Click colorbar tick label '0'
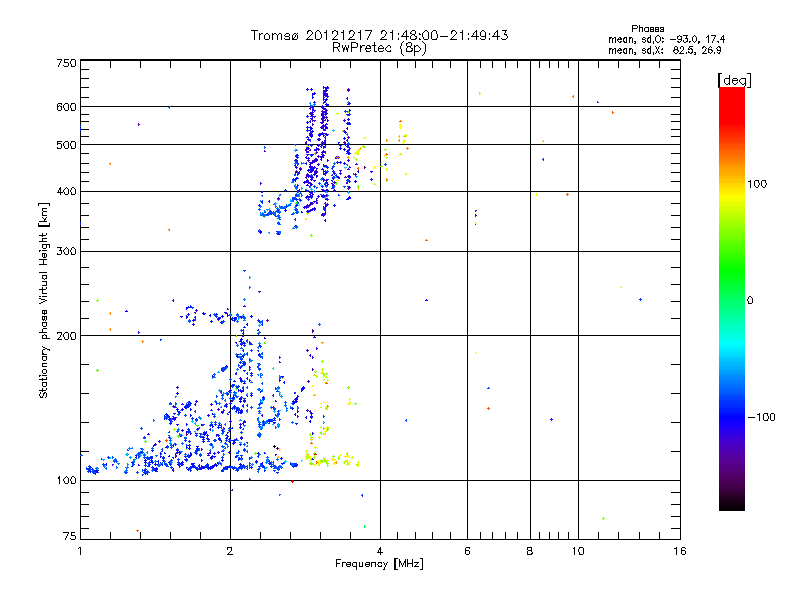Image resolution: width=800 pixels, height=600 pixels. [x=750, y=301]
